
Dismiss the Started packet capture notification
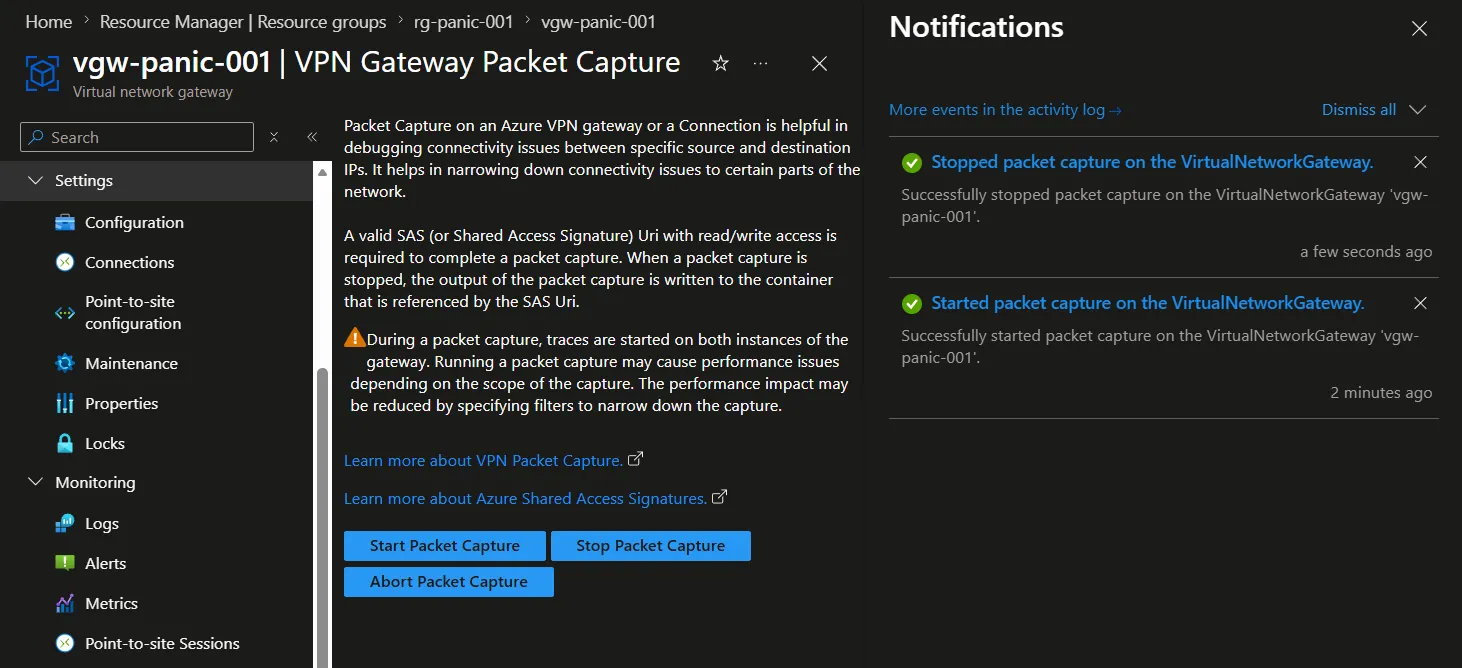coord(1420,303)
